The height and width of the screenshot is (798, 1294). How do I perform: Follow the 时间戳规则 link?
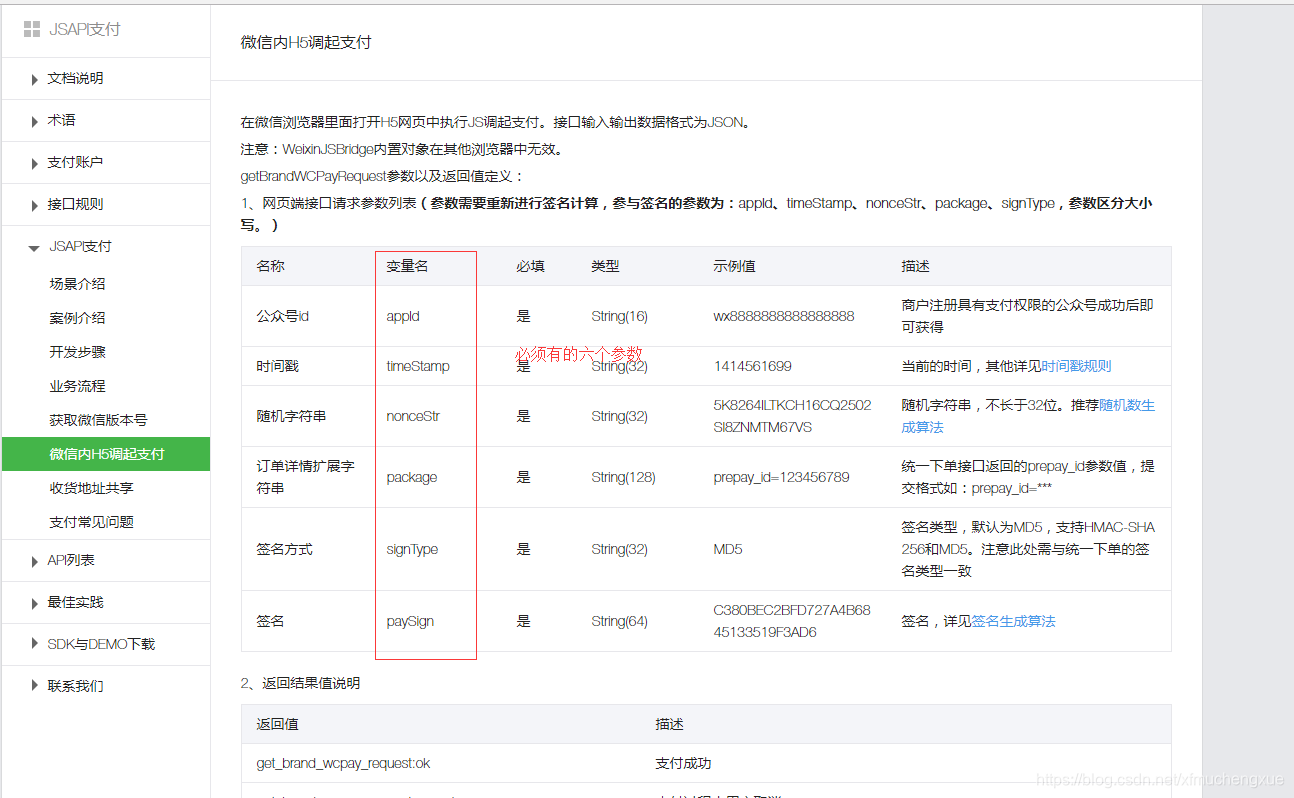1076,366
